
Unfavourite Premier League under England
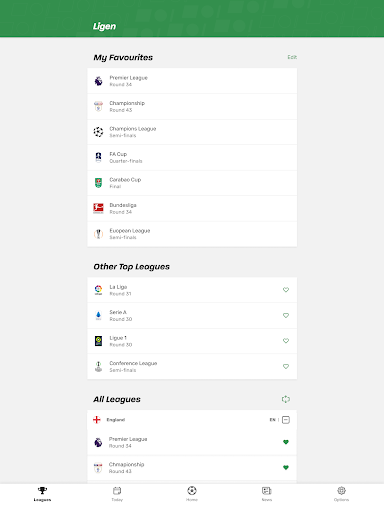click(x=286, y=442)
